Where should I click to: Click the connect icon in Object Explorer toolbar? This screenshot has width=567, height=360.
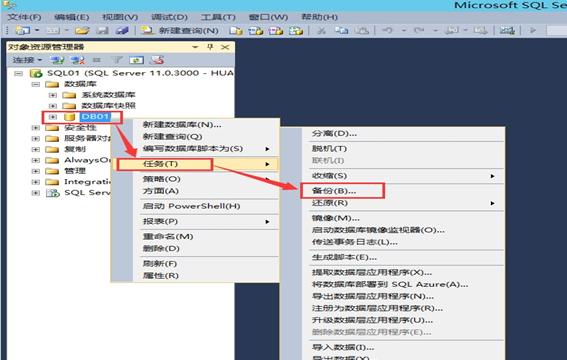pos(57,60)
